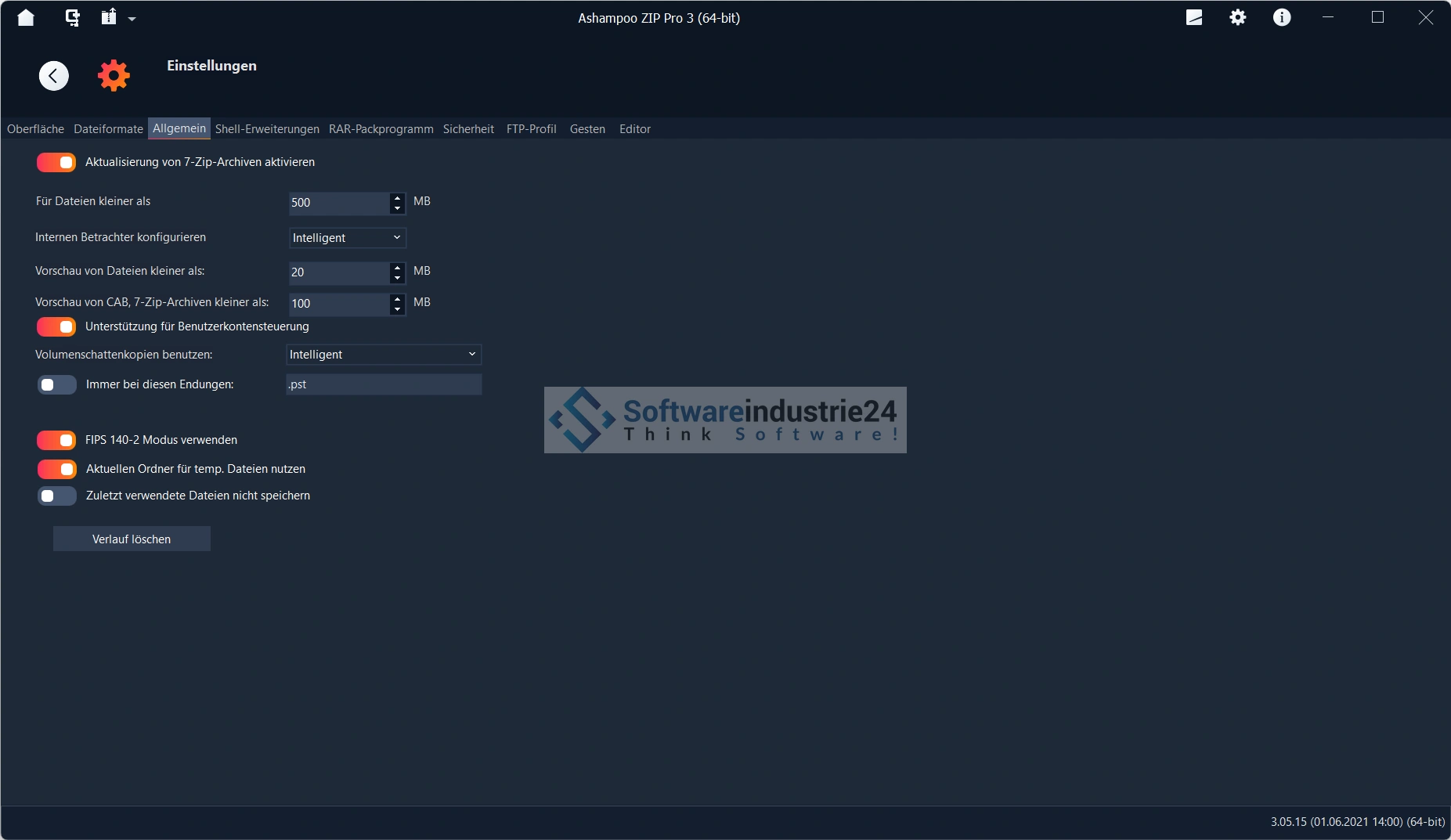This screenshot has width=1451, height=840.
Task: Open the skin/theme switcher icon
Action: 1193,17
